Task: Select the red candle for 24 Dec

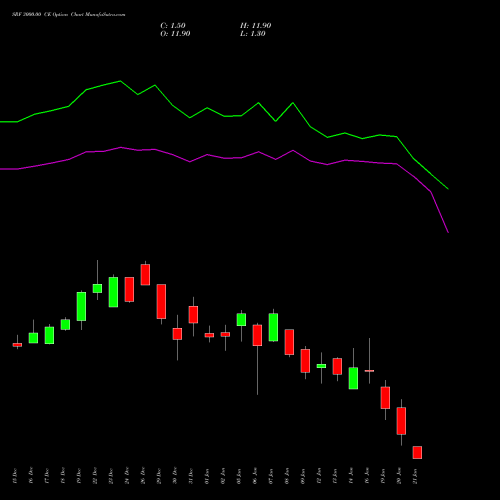Action: 129,289
